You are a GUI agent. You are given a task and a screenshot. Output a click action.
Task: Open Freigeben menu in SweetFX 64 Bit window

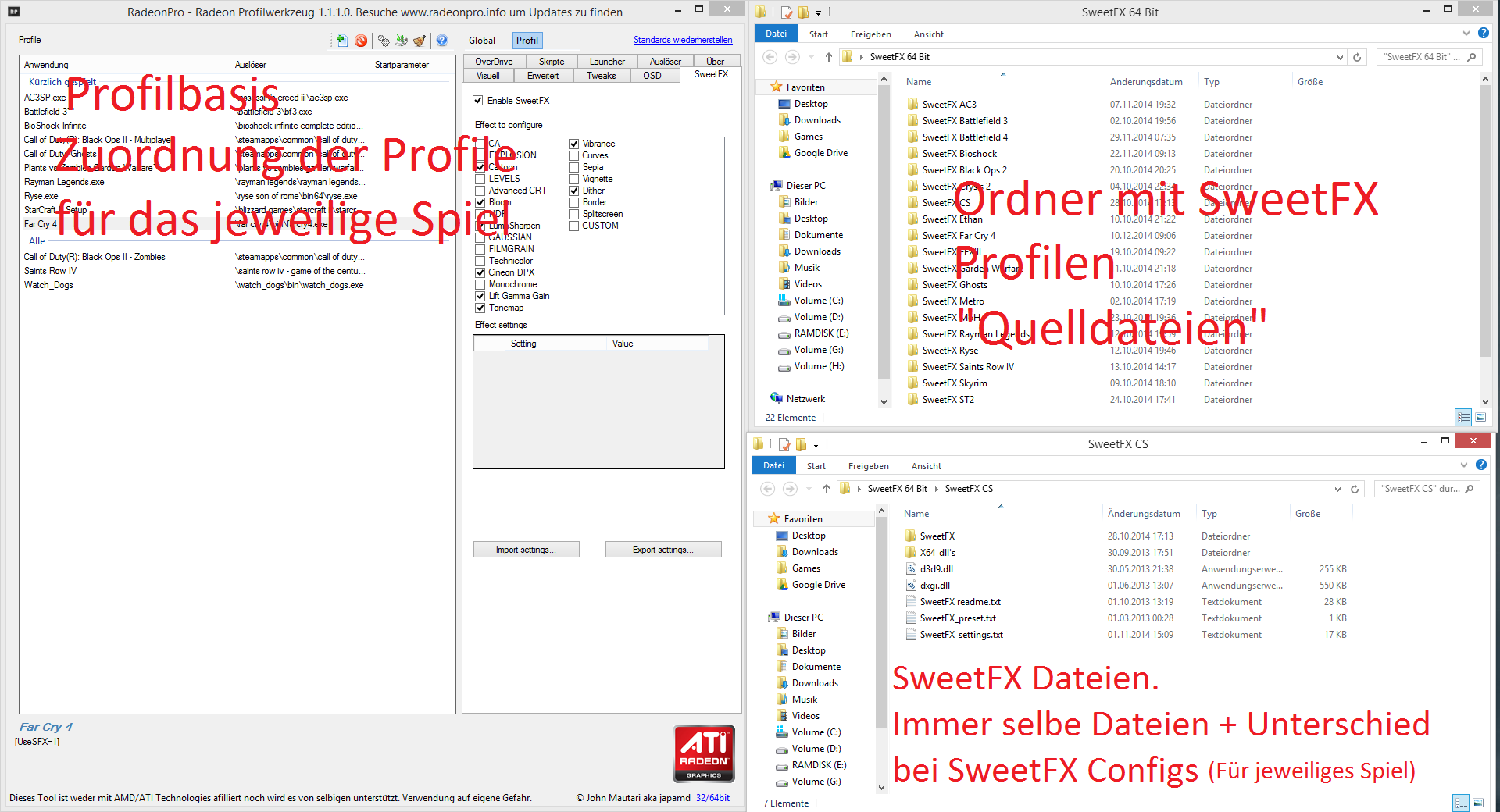870,34
